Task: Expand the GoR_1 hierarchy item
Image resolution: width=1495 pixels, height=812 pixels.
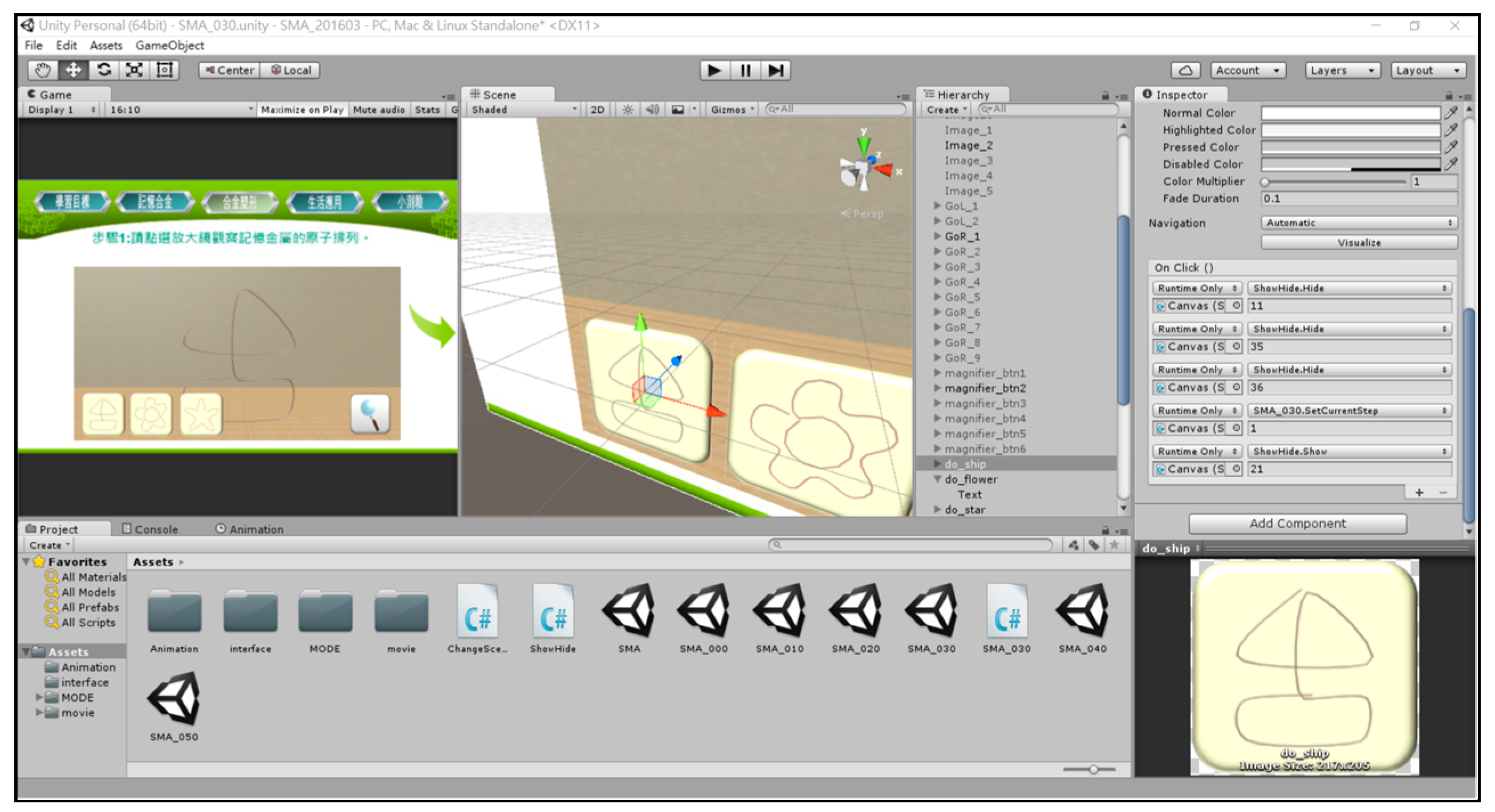Action: coord(937,236)
